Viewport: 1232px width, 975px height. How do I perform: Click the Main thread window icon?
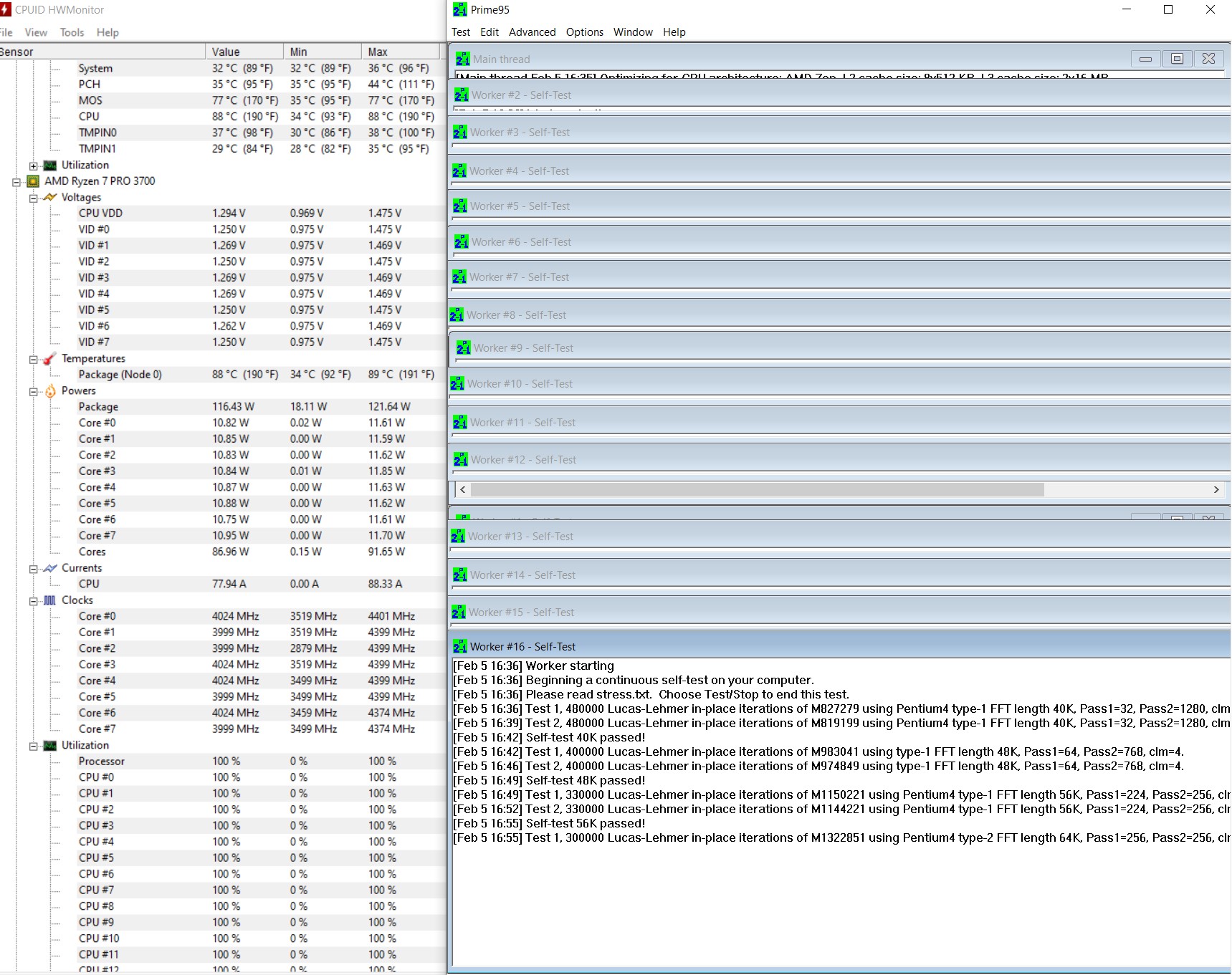point(463,59)
